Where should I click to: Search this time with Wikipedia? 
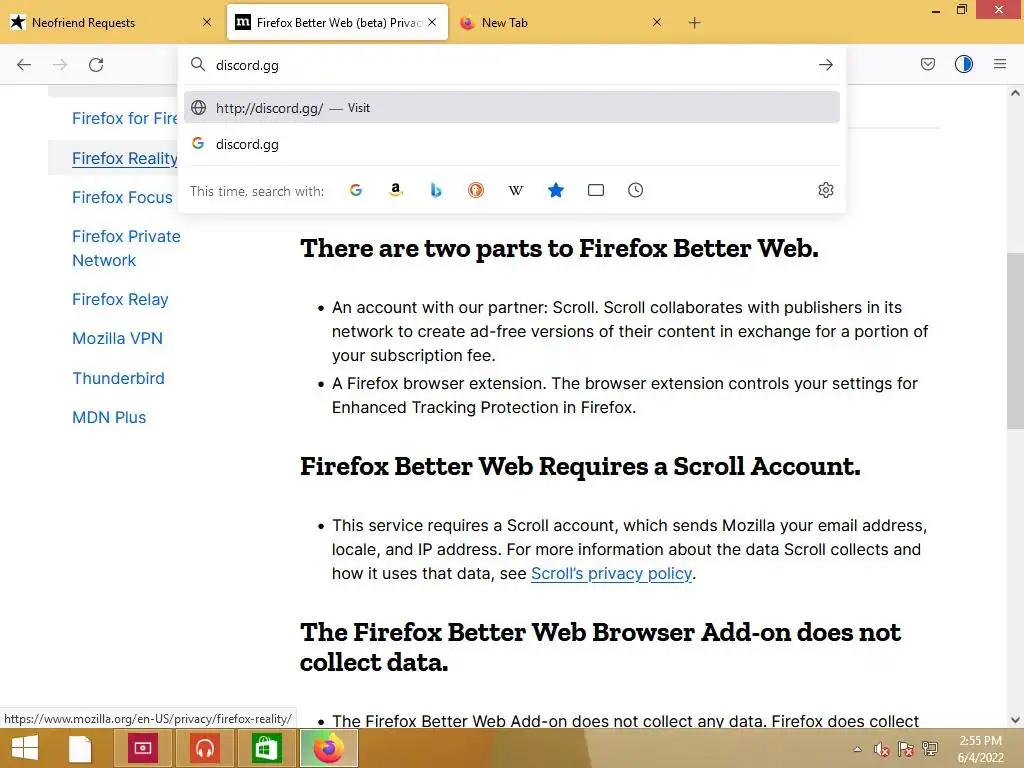click(516, 190)
